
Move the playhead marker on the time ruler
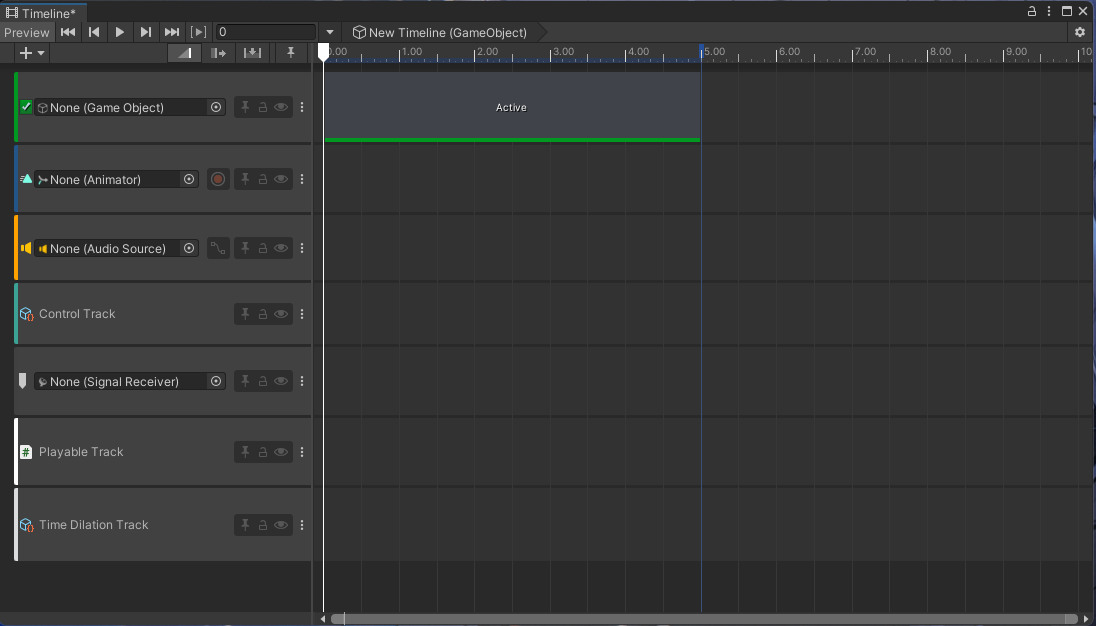(323, 52)
